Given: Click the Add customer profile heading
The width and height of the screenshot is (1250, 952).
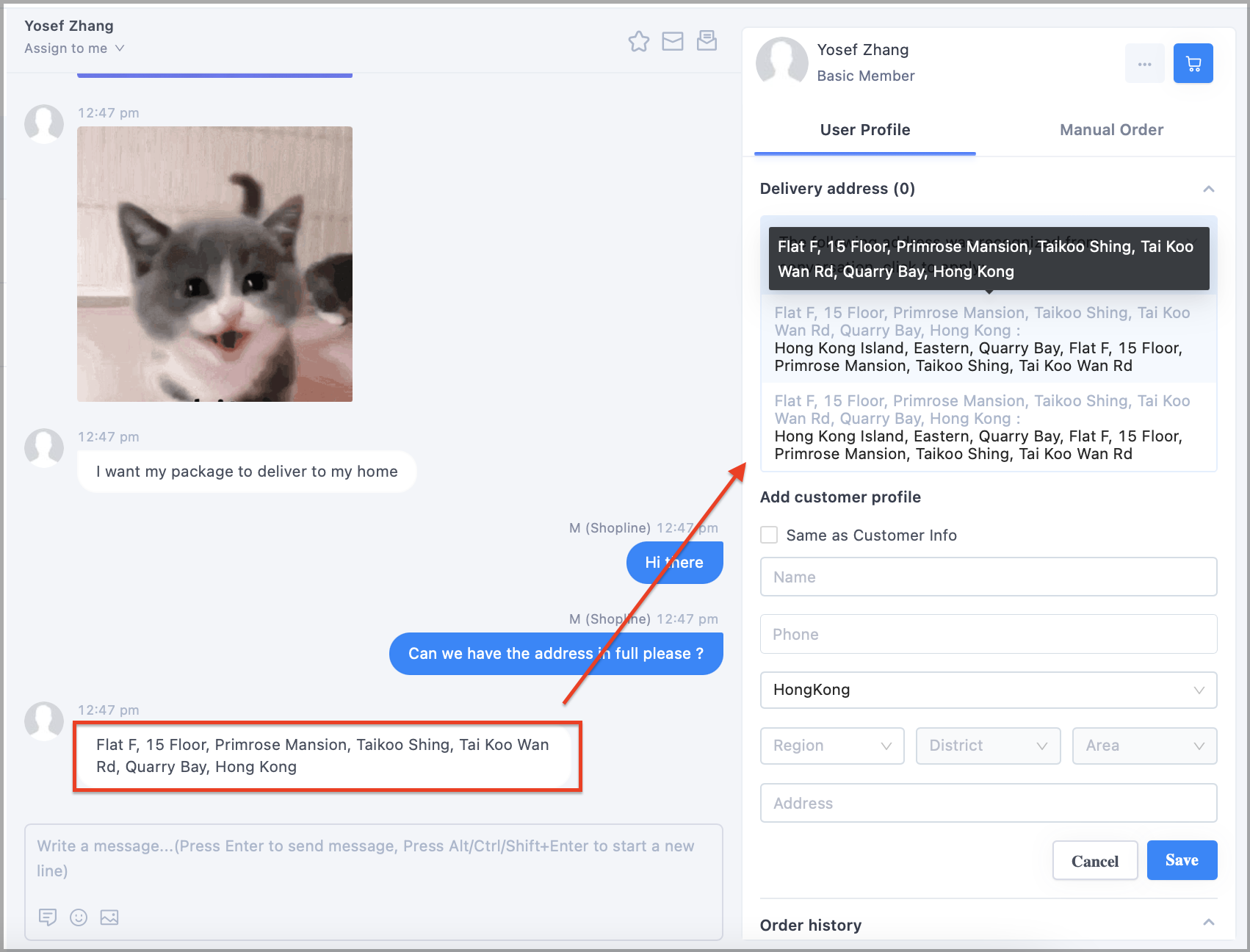Looking at the screenshot, I should tap(840, 497).
